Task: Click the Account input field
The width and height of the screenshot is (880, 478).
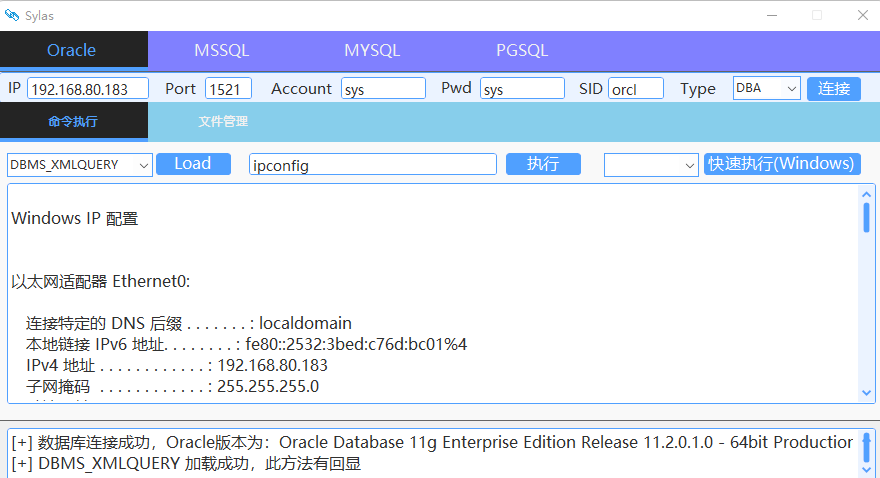Action: (x=383, y=89)
